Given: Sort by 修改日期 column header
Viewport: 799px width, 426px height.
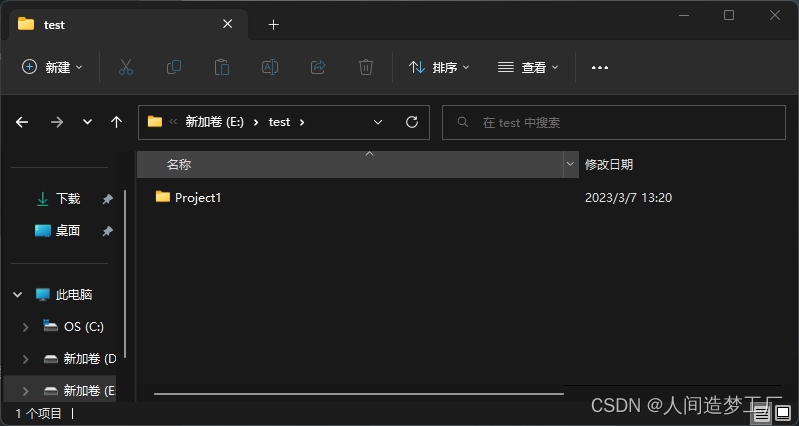Looking at the screenshot, I should click(609, 165).
